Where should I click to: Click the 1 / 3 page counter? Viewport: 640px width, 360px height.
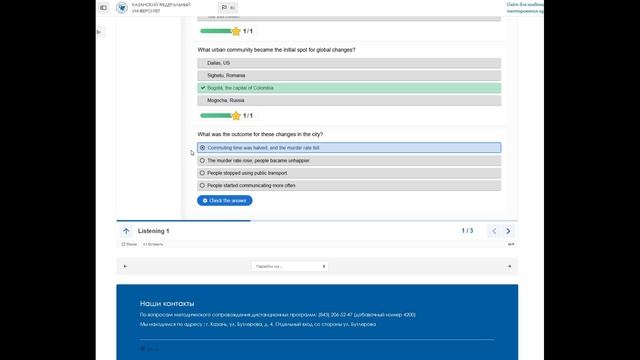467,231
